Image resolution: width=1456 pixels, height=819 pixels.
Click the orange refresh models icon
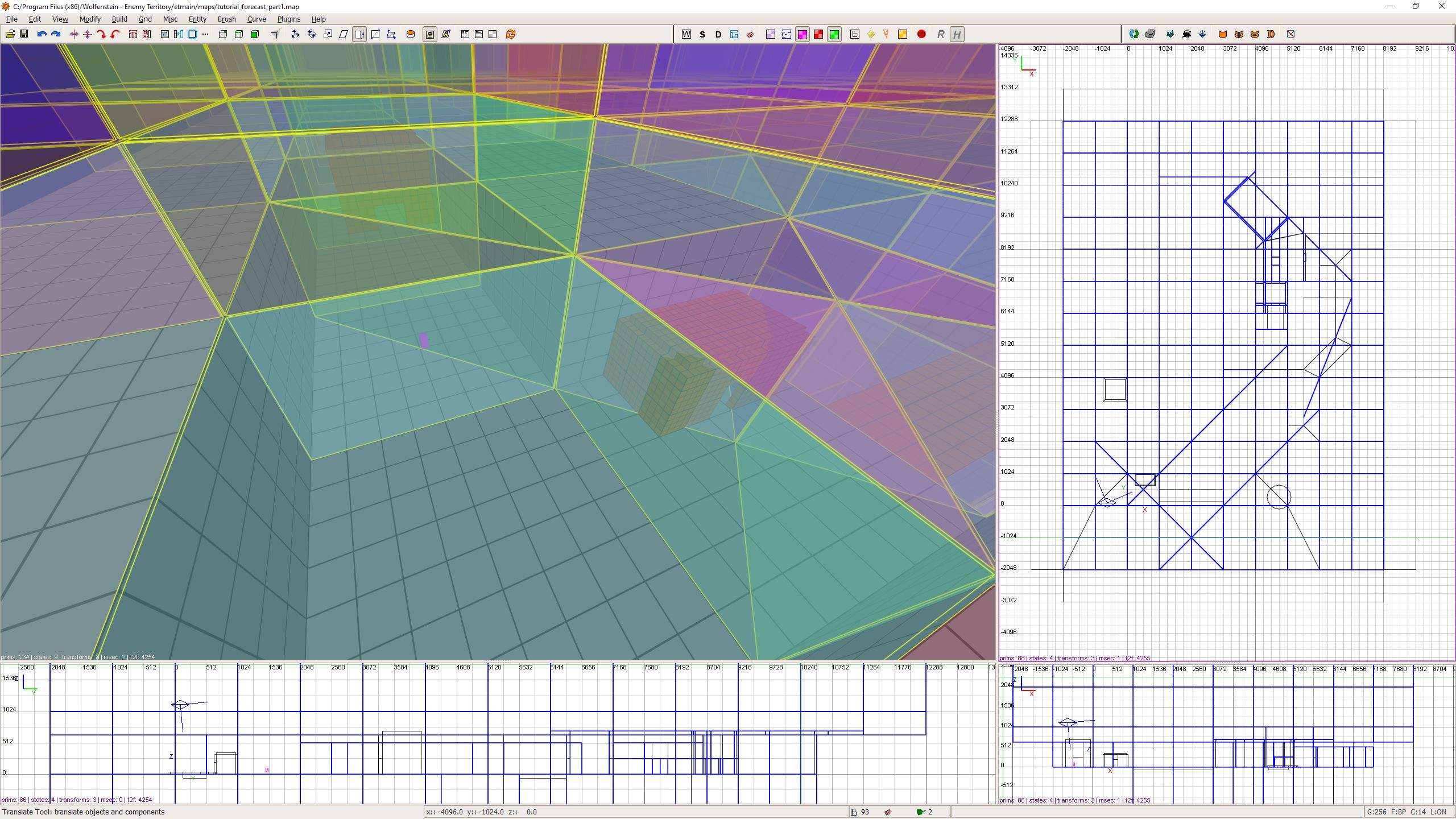point(511,34)
